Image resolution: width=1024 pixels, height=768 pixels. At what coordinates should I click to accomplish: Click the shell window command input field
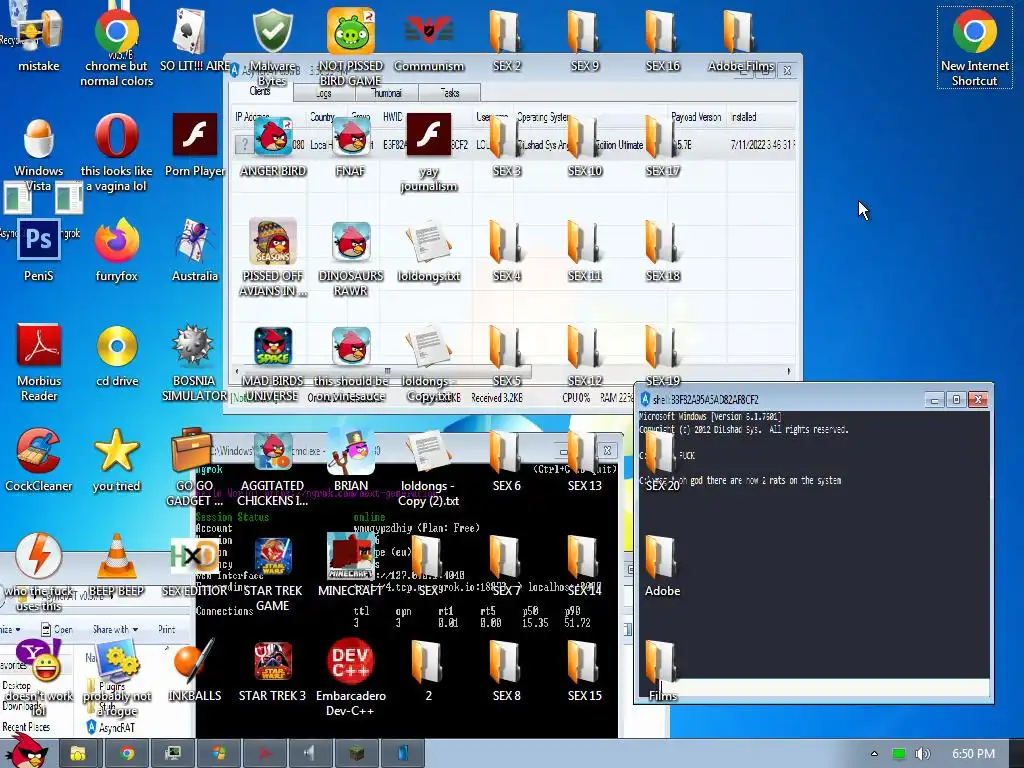point(814,688)
